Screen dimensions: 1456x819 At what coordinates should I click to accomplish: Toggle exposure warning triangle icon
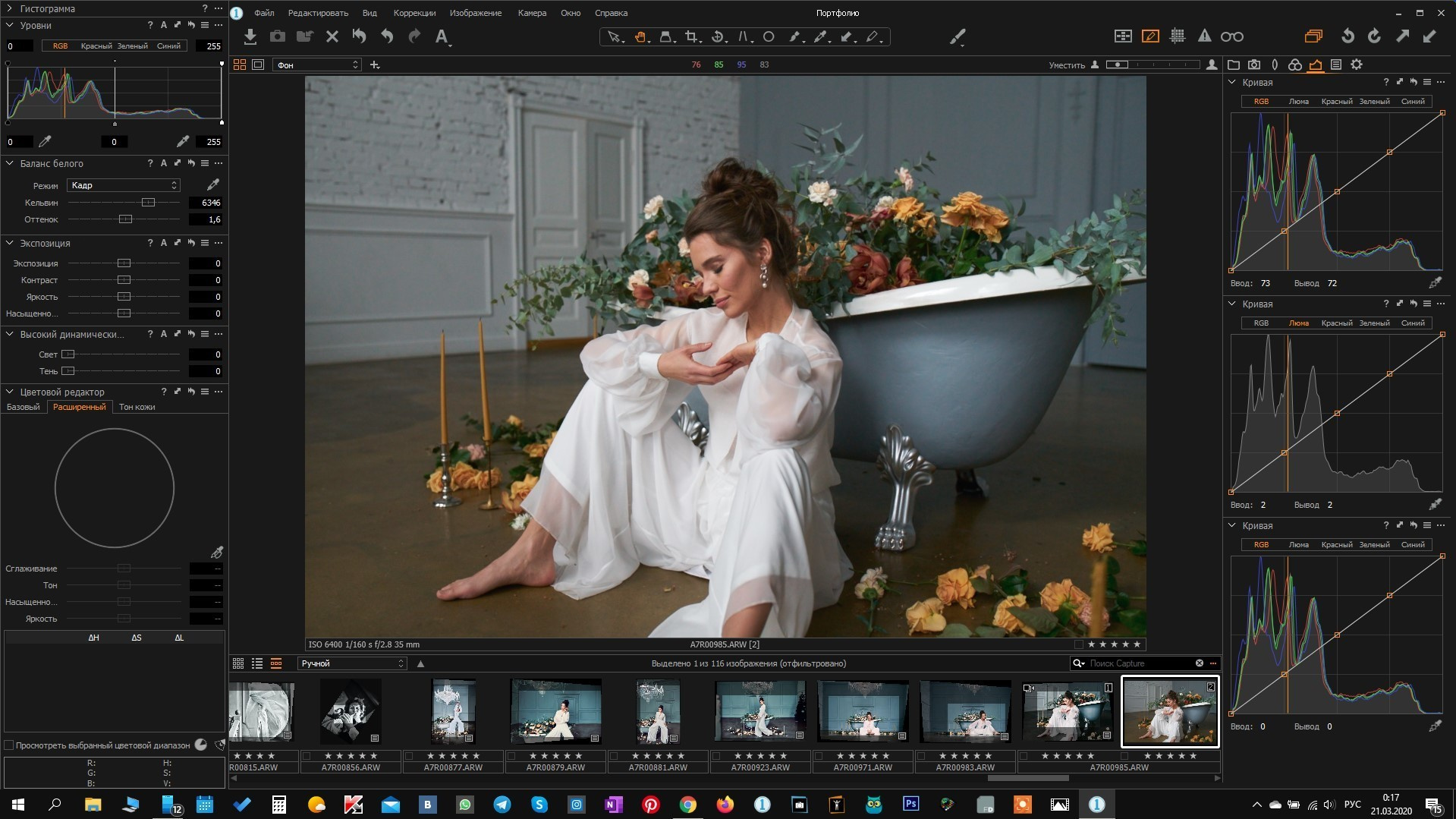pyautogui.click(x=1204, y=36)
